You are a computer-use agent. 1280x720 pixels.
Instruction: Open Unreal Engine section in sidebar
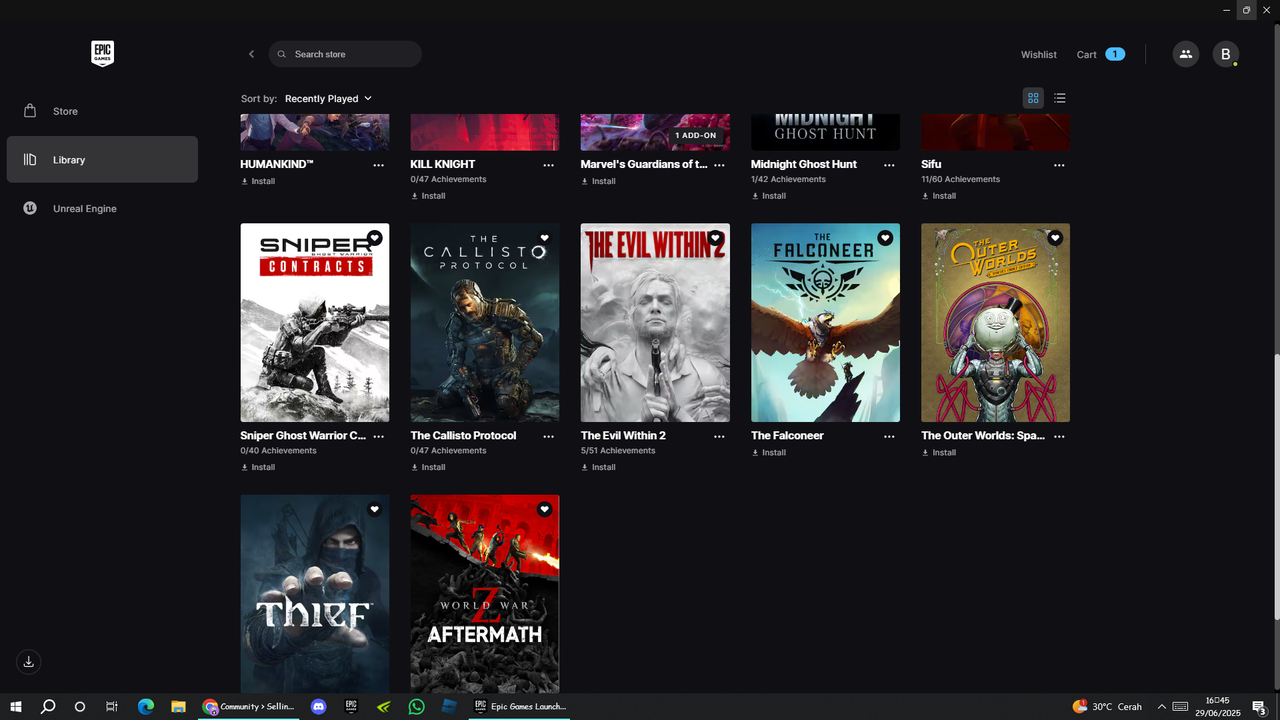102,208
